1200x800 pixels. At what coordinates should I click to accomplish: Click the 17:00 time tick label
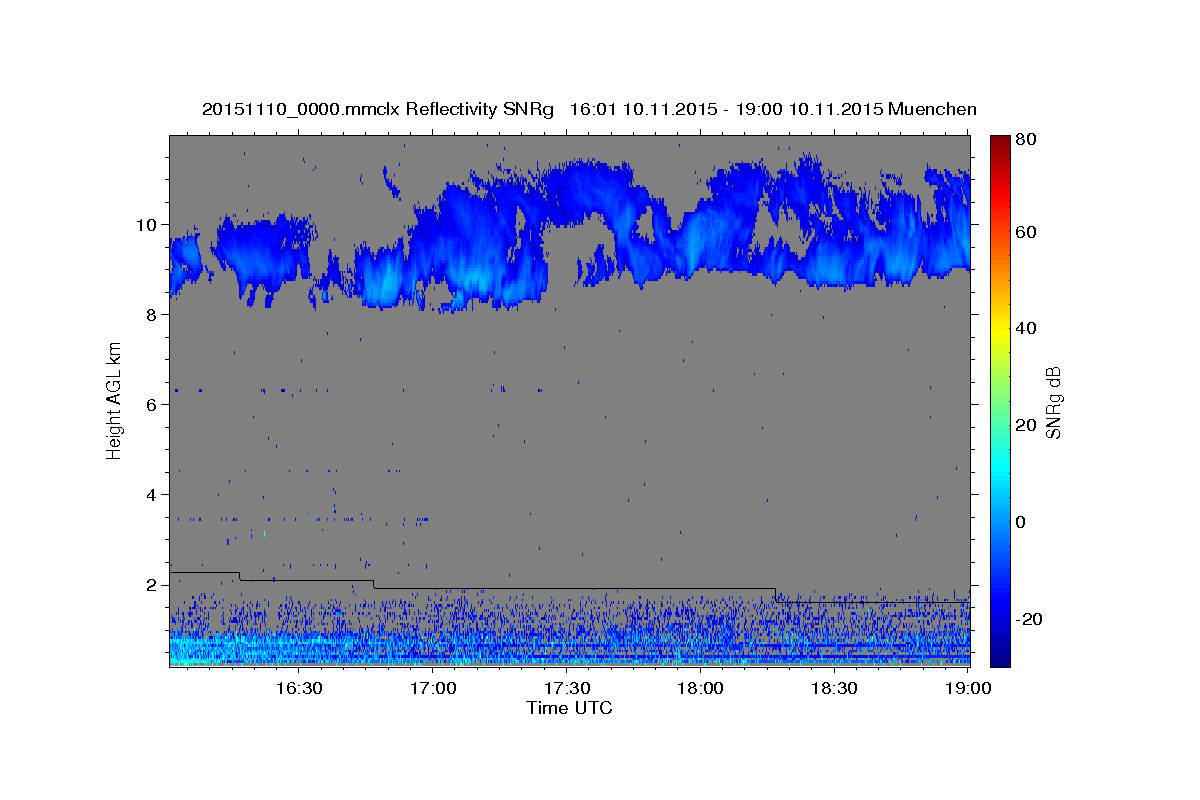433,689
